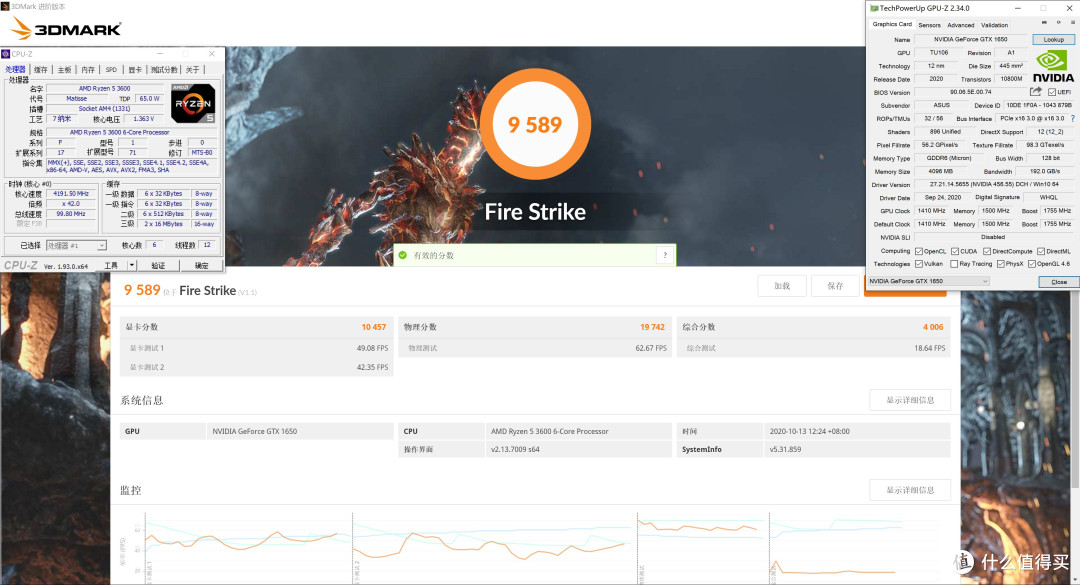
Task: Click the GPU-Z refresh icon
Action: point(1058,23)
